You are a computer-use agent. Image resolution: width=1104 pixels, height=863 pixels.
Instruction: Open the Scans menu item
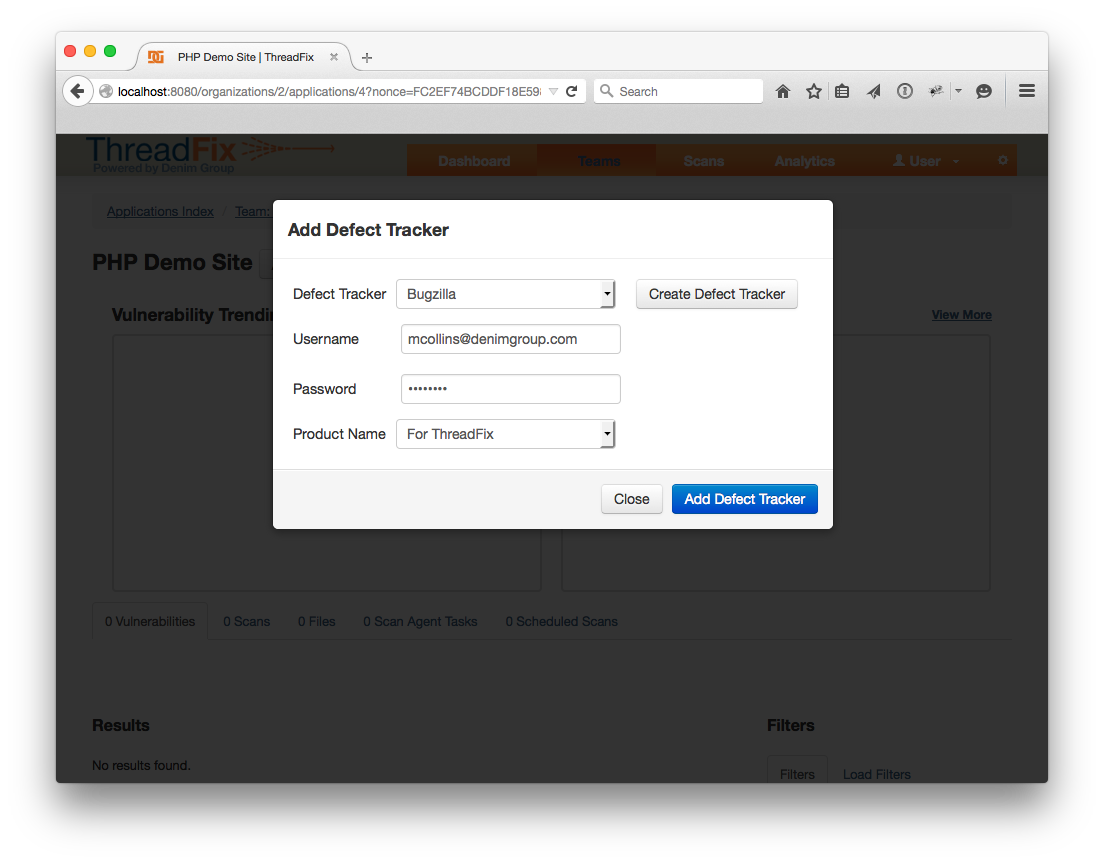pyautogui.click(x=703, y=161)
